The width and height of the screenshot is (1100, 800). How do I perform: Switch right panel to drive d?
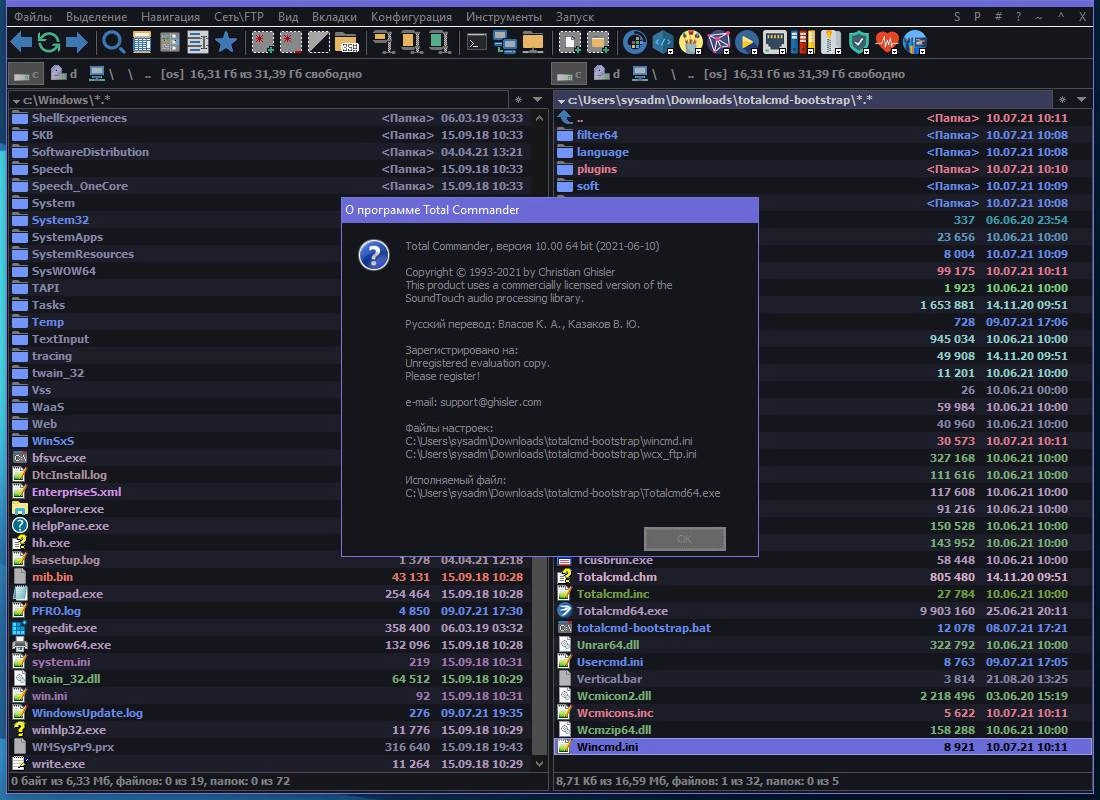608,74
